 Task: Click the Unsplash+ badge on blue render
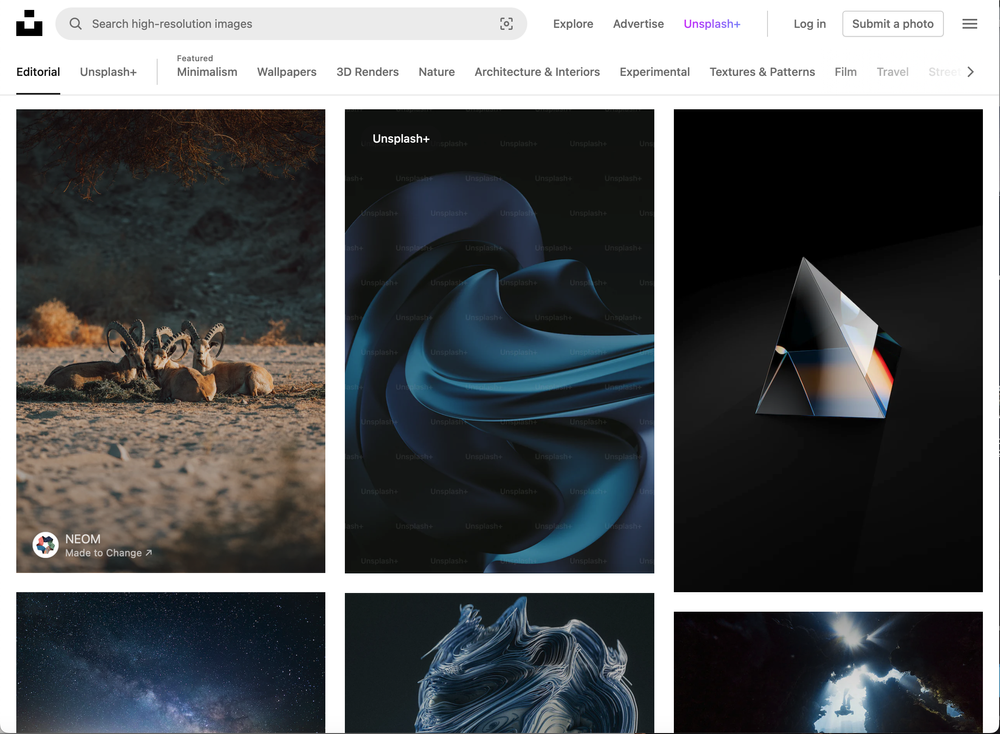tap(401, 138)
